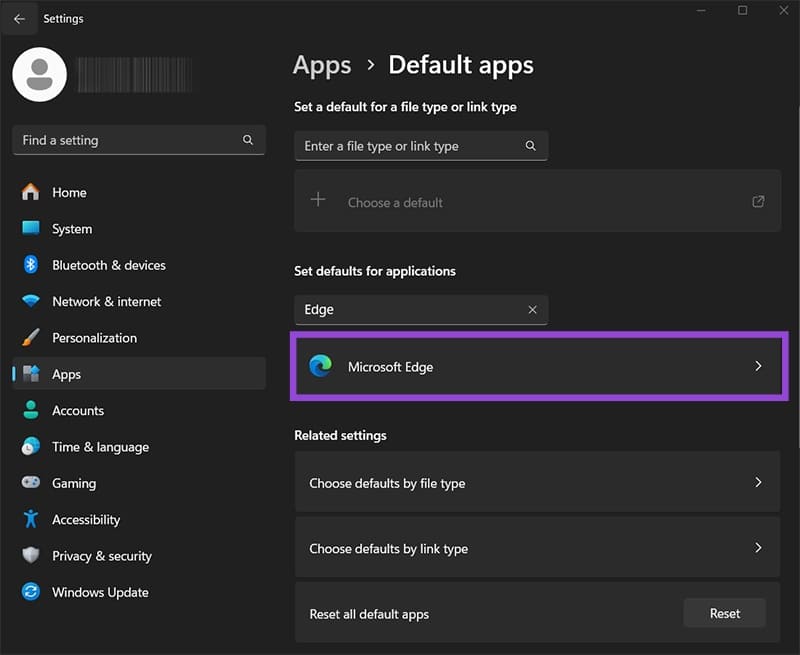Clear the Edge search text
The height and width of the screenshot is (655, 800).
(x=532, y=310)
